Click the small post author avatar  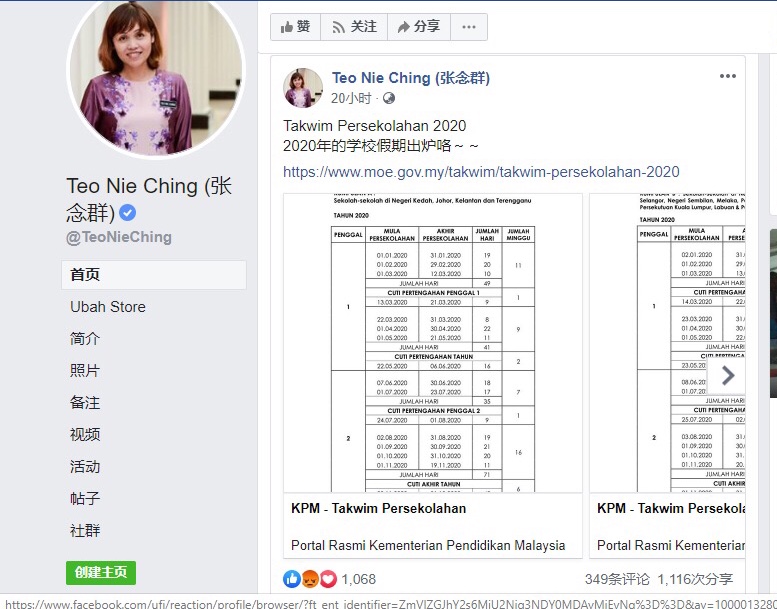tap(303, 88)
